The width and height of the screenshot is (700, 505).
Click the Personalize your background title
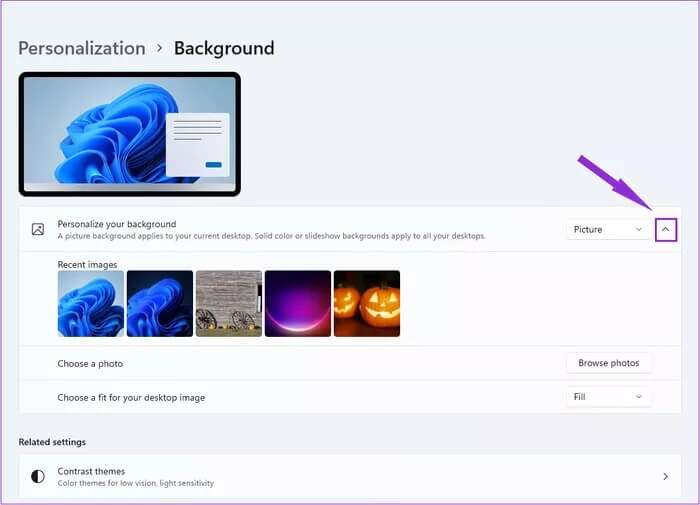(x=117, y=224)
